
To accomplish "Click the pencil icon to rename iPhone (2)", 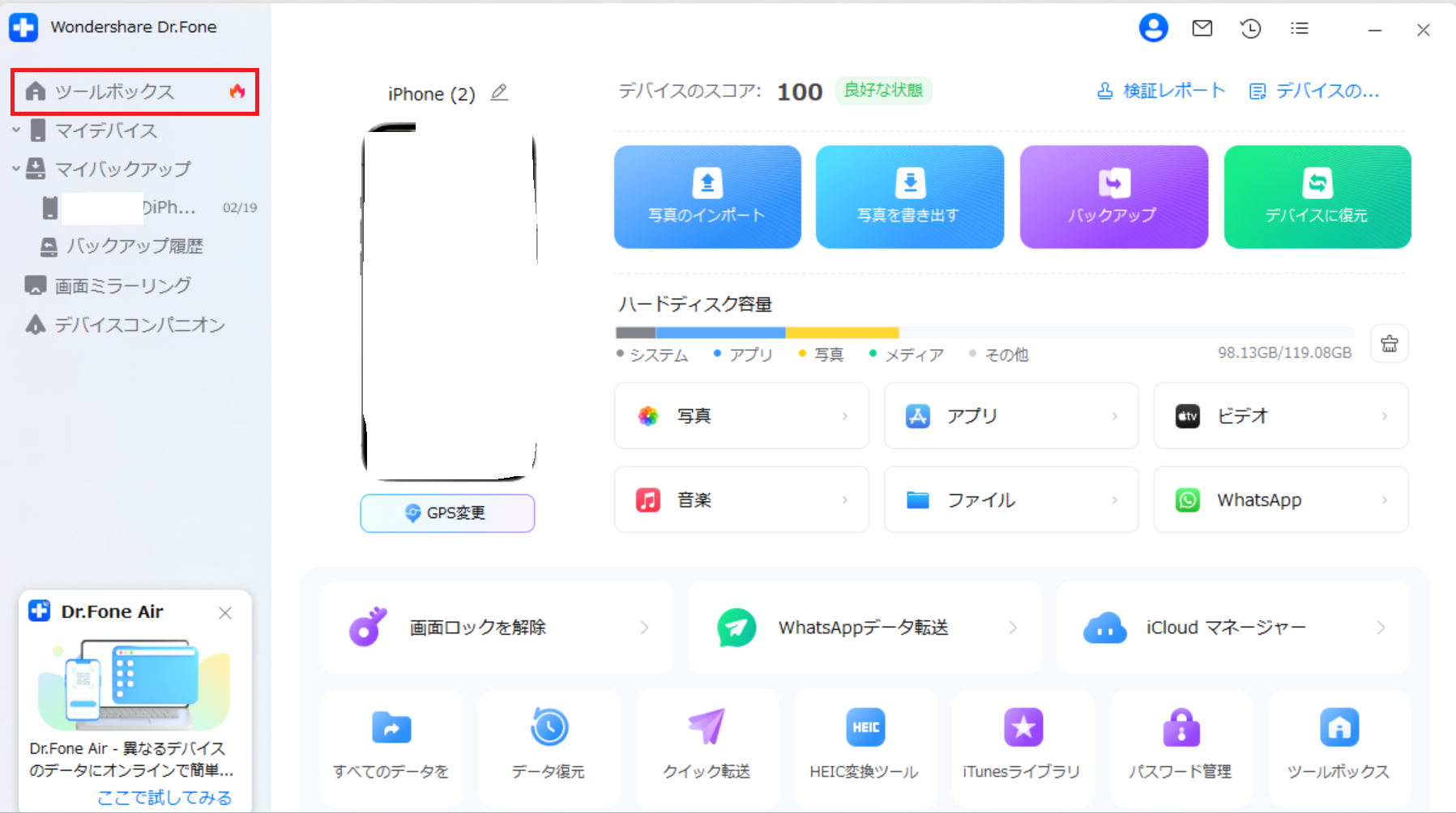I will (499, 93).
